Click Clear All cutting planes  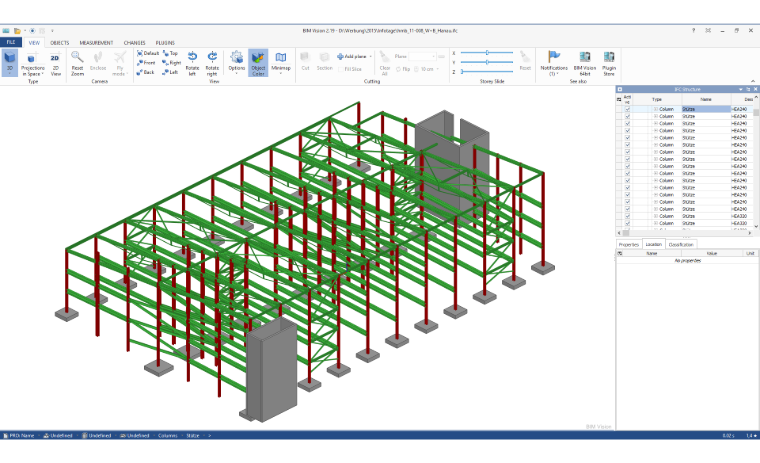tap(385, 63)
